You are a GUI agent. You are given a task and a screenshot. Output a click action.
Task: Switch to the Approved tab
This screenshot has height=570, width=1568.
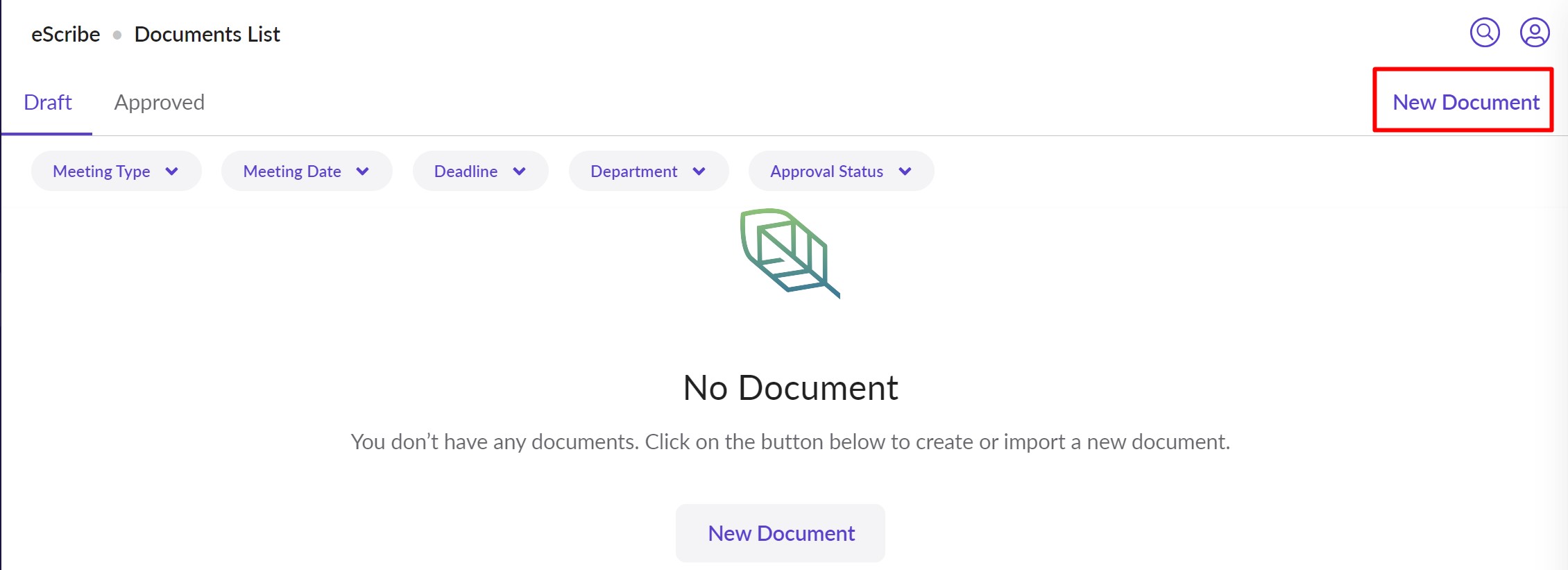[159, 103]
